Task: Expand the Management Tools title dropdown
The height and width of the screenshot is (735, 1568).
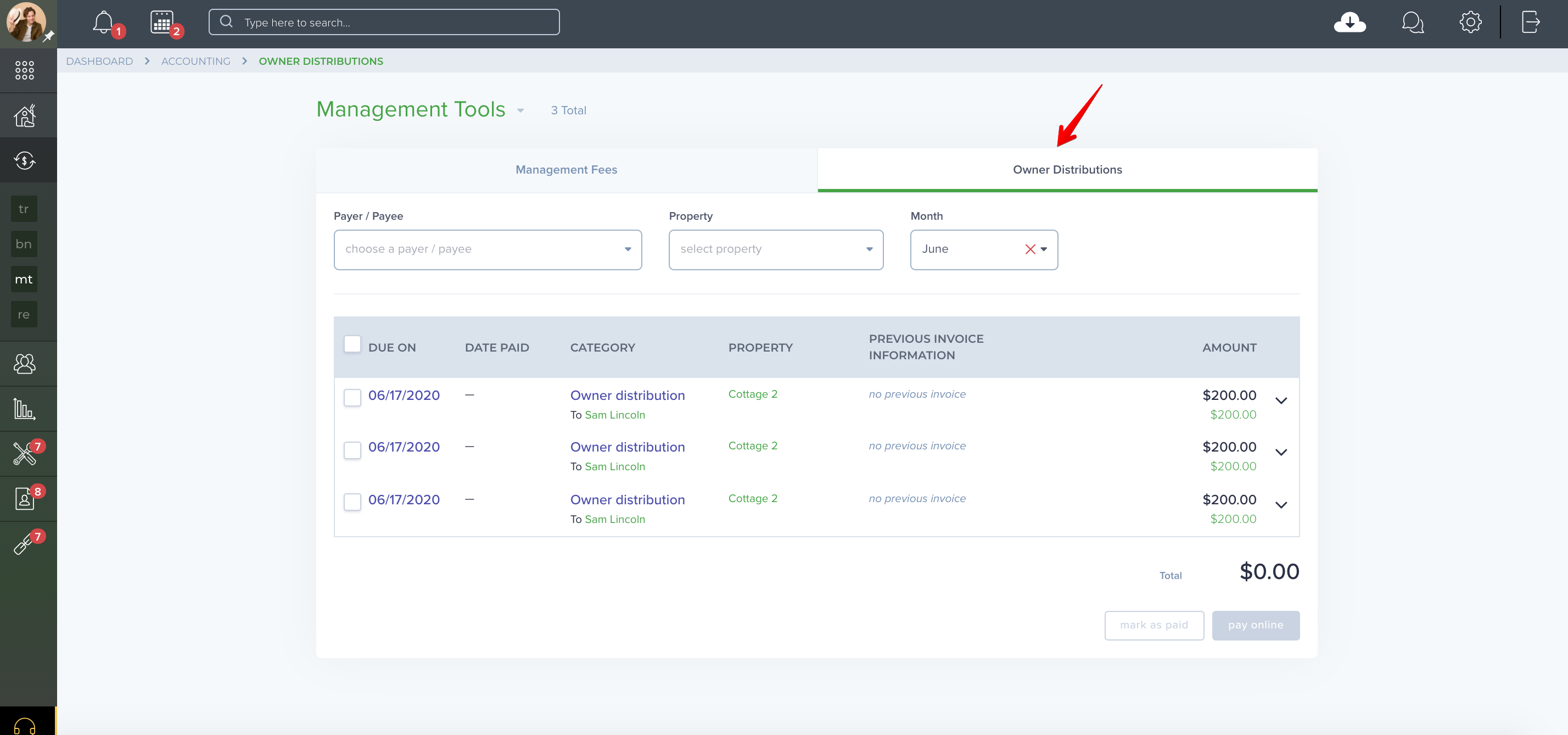Action: pyautogui.click(x=520, y=111)
